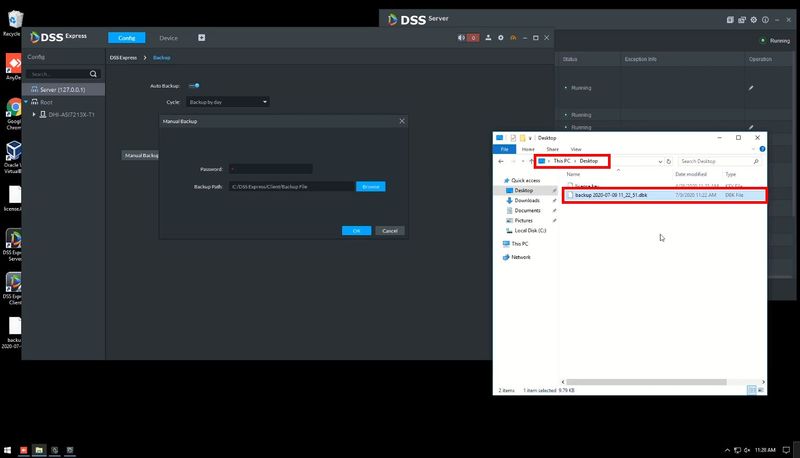
Task: Collapse the Root node
Action: (26, 102)
